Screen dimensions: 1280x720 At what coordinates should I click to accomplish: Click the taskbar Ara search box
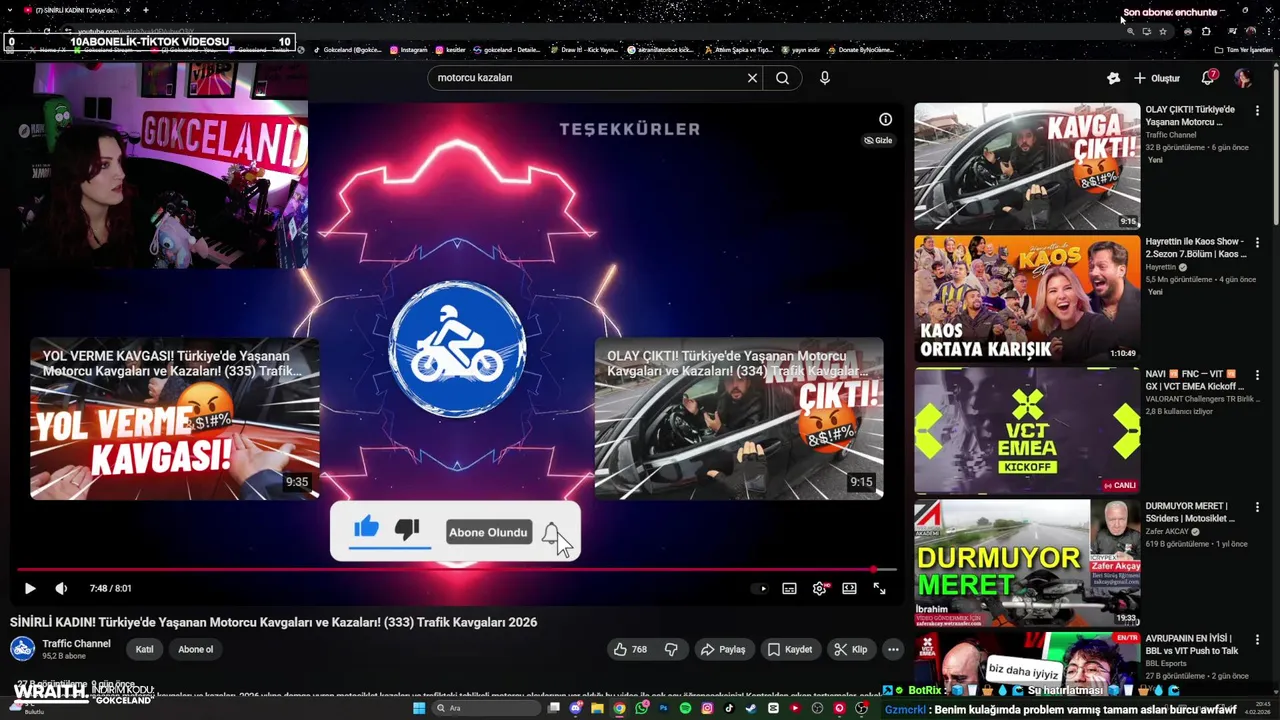(x=486, y=708)
